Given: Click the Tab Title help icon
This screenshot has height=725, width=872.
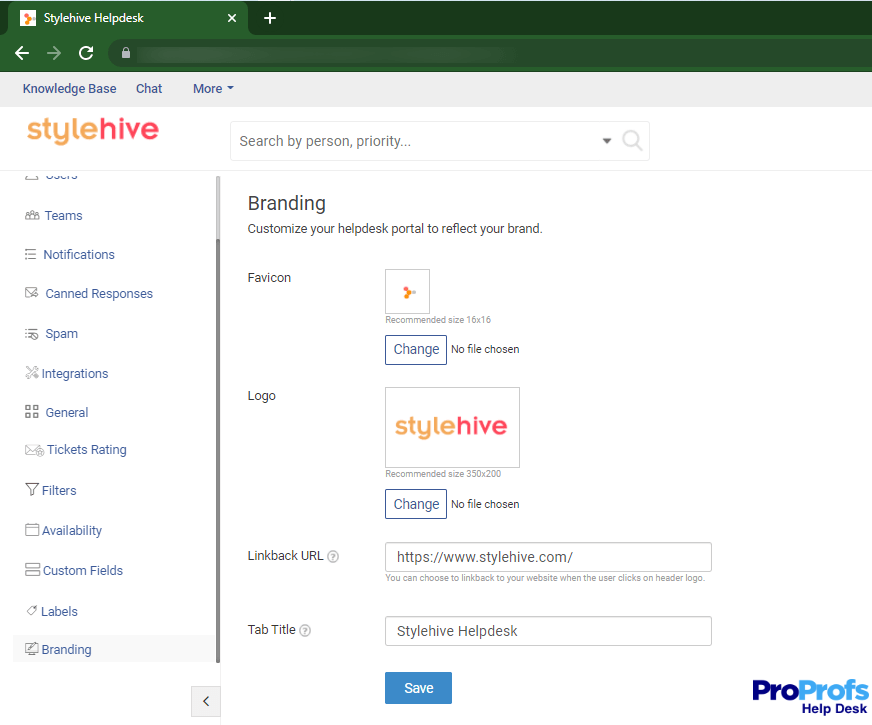Looking at the screenshot, I should 305,630.
